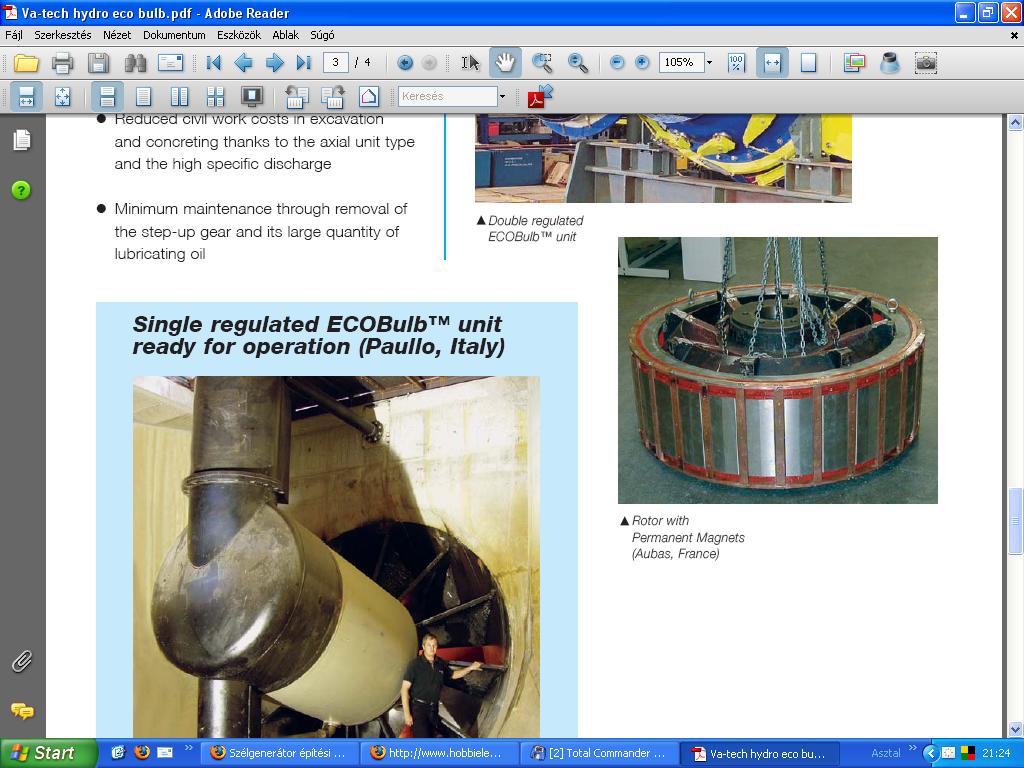Open the Ablak menu
1024x768 pixels.
(x=285, y=35)
